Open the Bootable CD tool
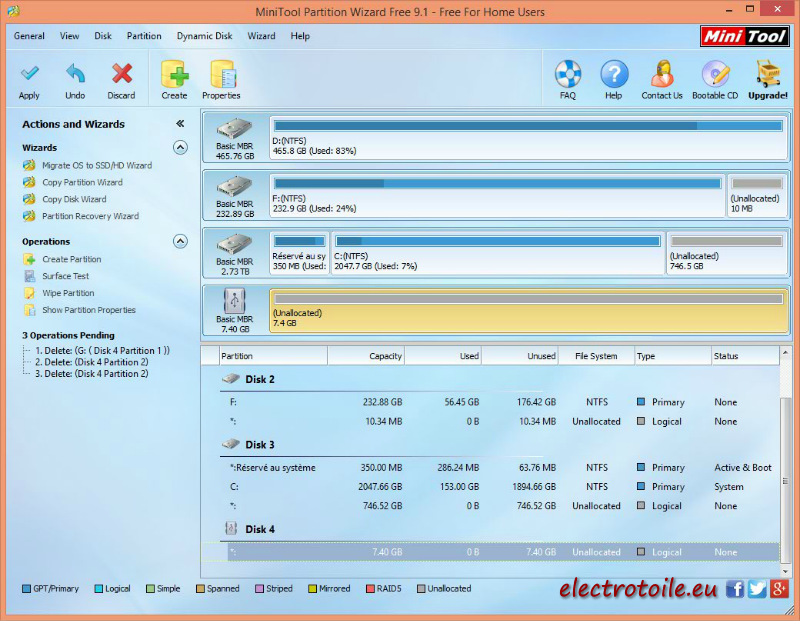This screenshot has height=621, width=800. tap(715, 80)
